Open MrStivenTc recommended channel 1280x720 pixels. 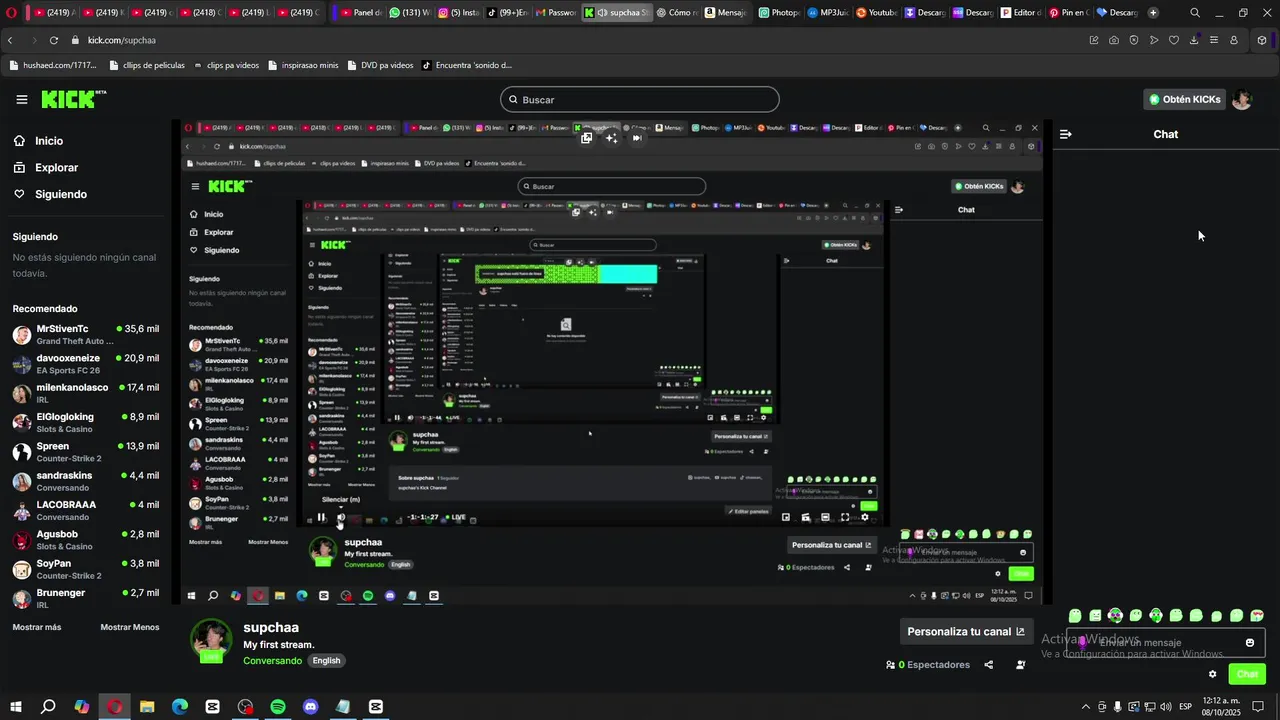(86, 334)
